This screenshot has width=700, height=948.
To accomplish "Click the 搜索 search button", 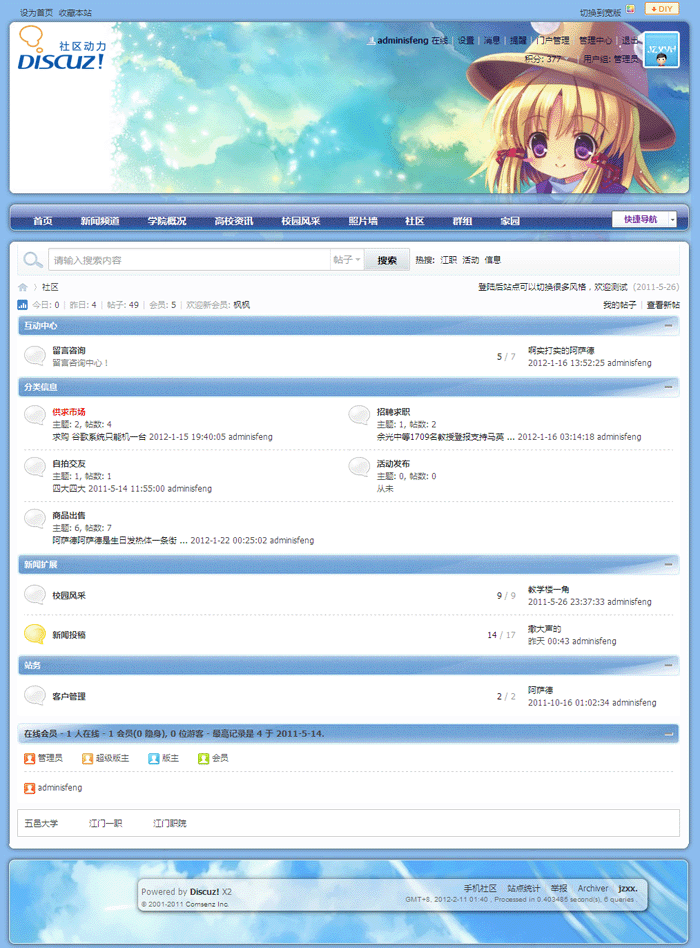I will [387, 260].
